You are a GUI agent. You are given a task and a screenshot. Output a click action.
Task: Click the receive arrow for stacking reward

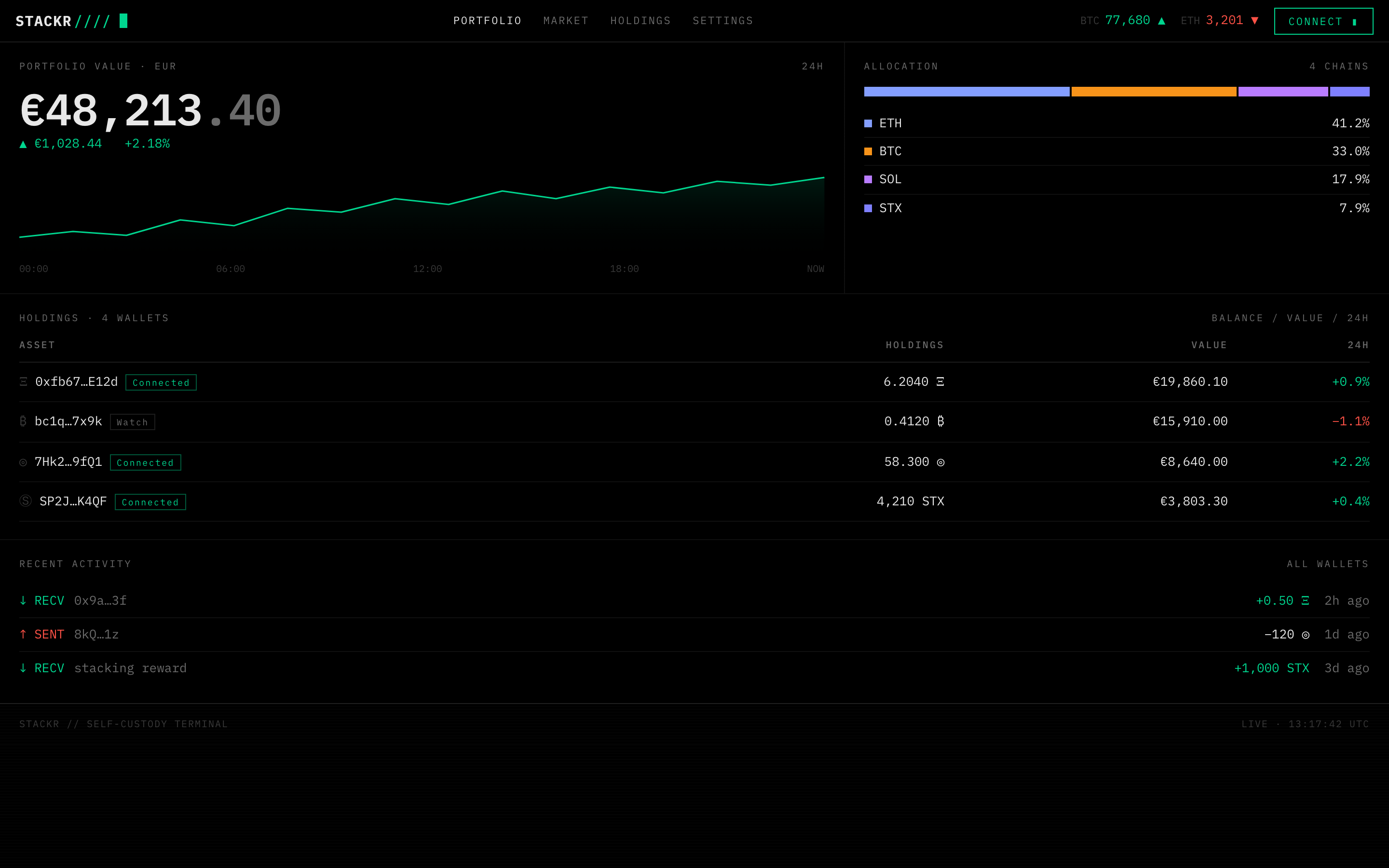(23, 668)
